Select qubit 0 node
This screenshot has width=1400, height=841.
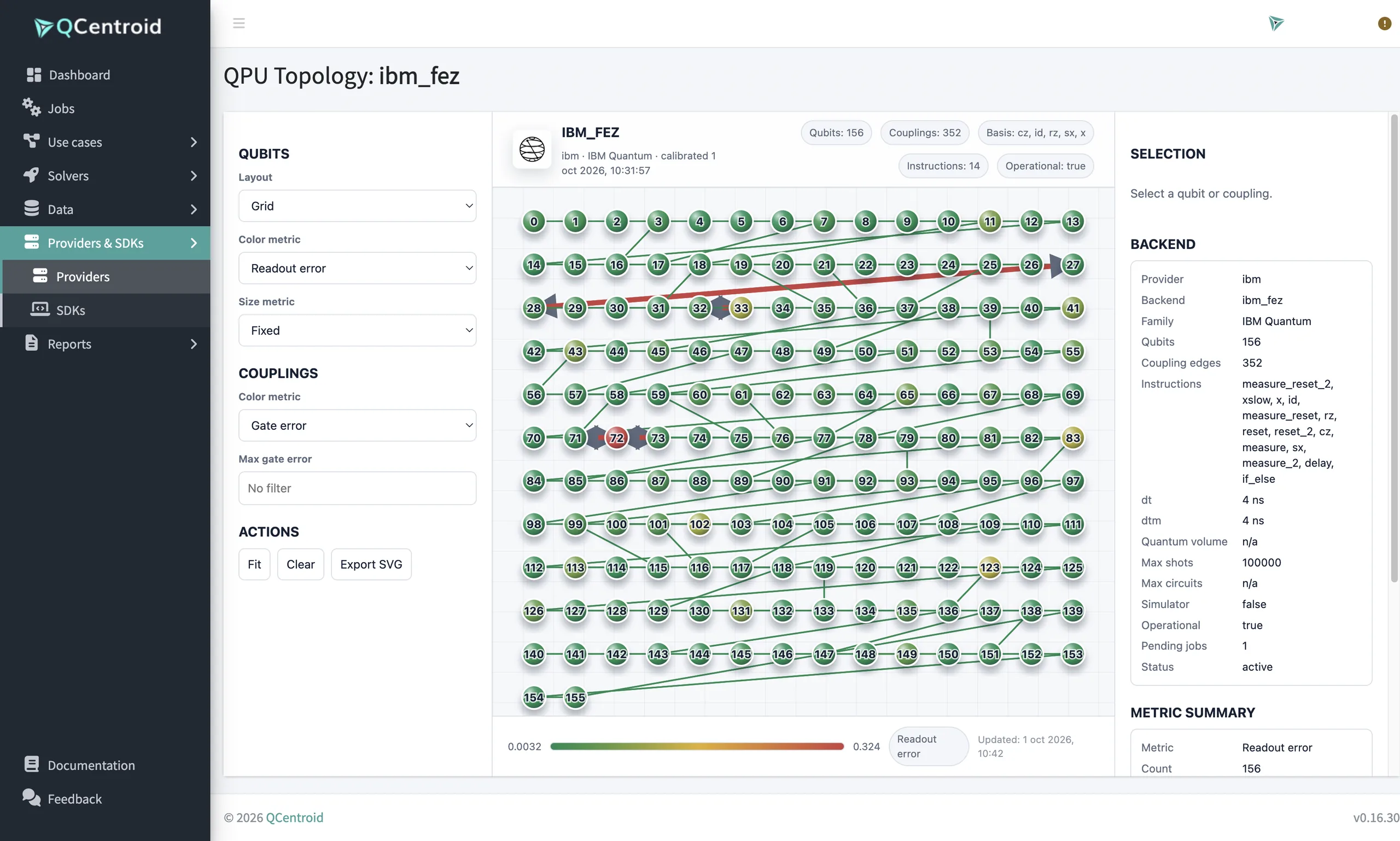(533, 221)
